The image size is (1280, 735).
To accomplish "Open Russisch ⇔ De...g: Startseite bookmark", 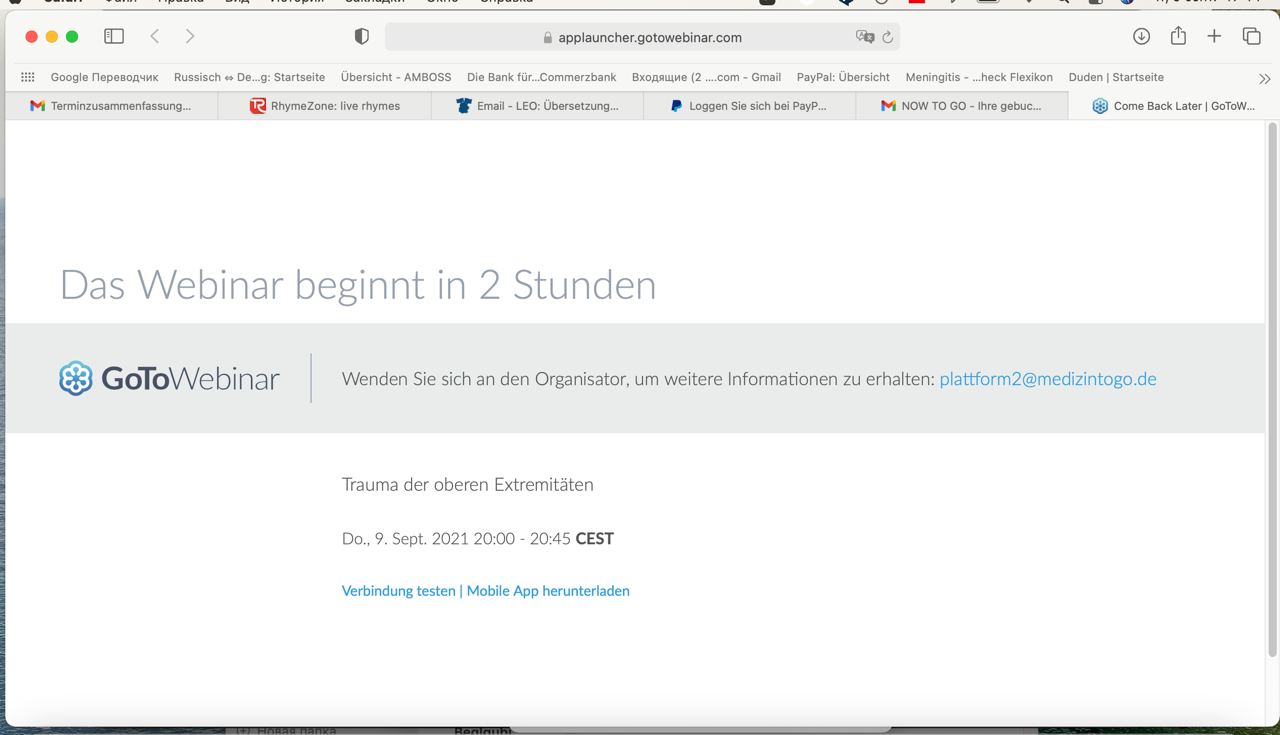I will click(249, 77).
